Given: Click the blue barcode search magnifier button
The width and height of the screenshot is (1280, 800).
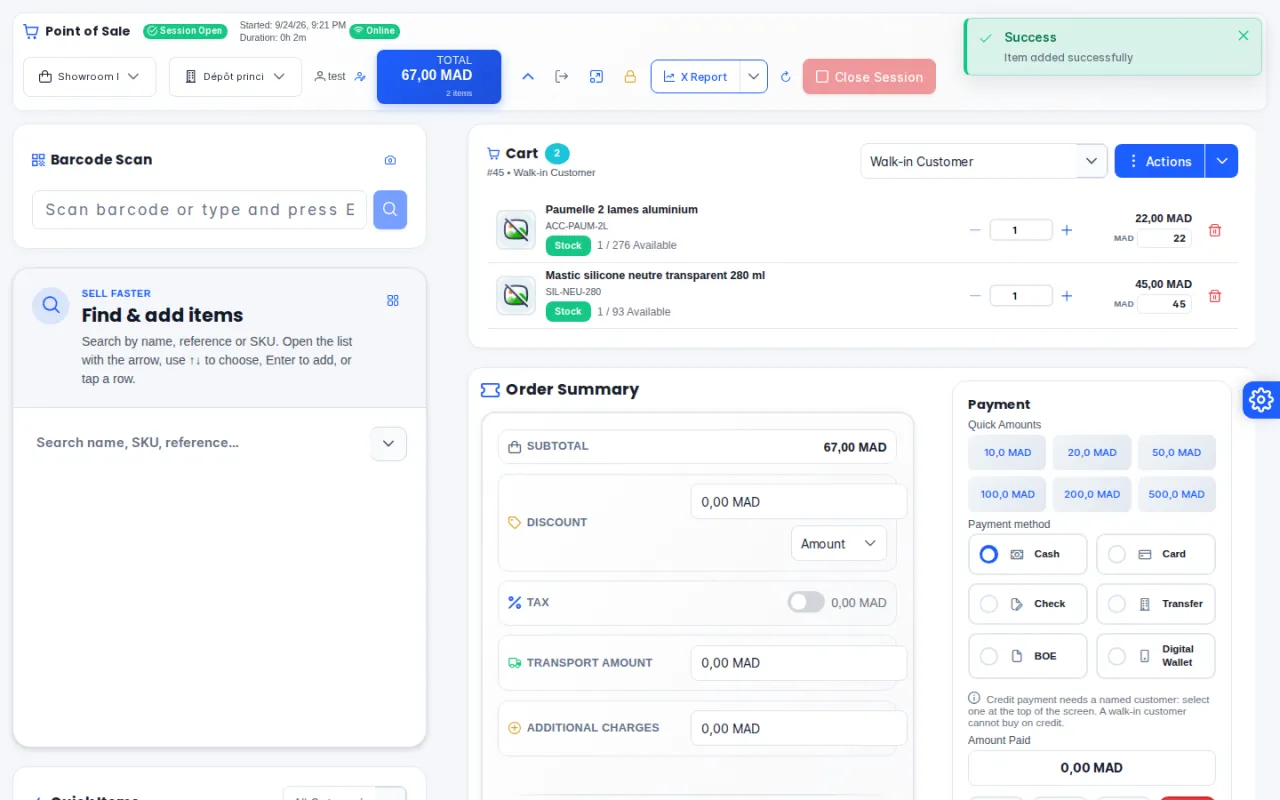Looking at the screenshot, I should point(390,210).
